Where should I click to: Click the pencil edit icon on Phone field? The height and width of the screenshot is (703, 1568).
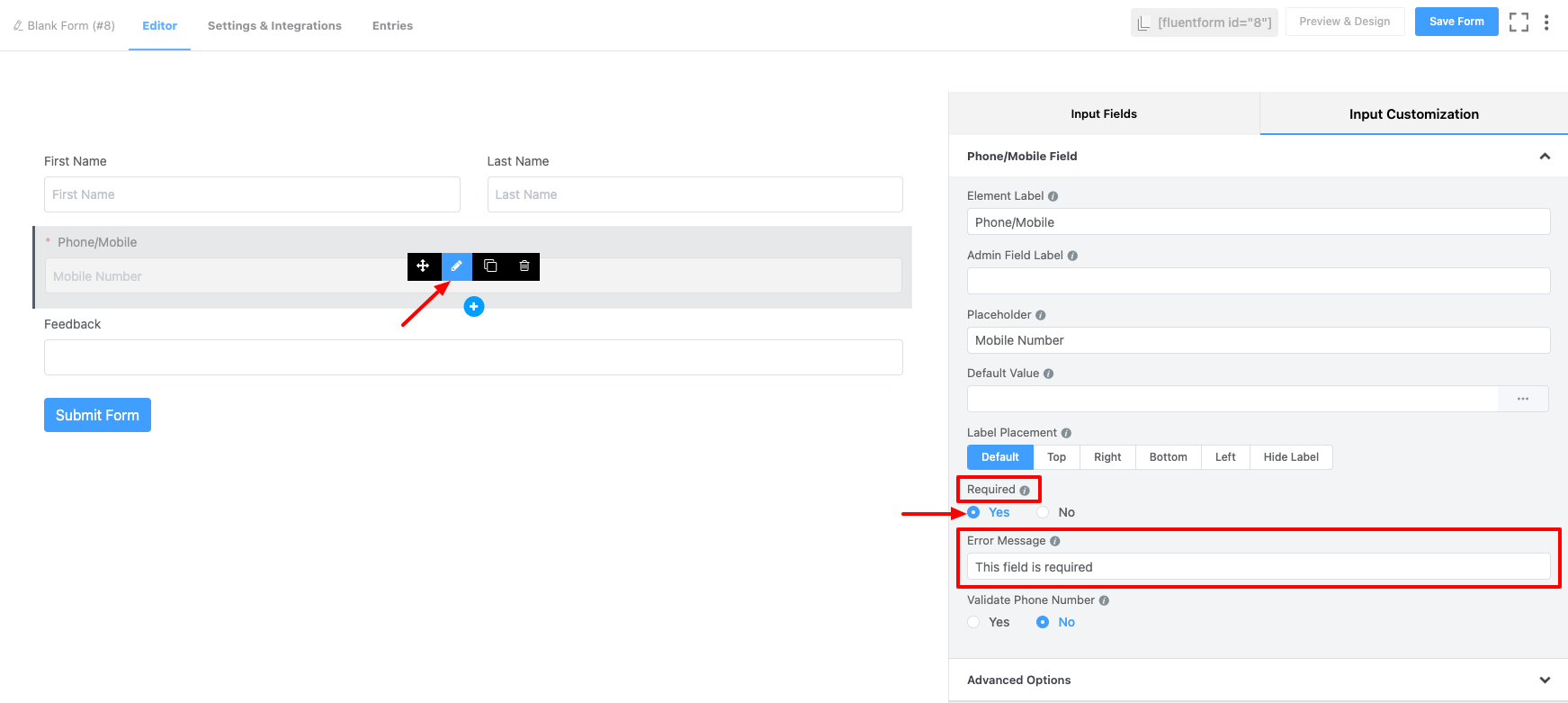pyautogui.click(x=456, y=266)
